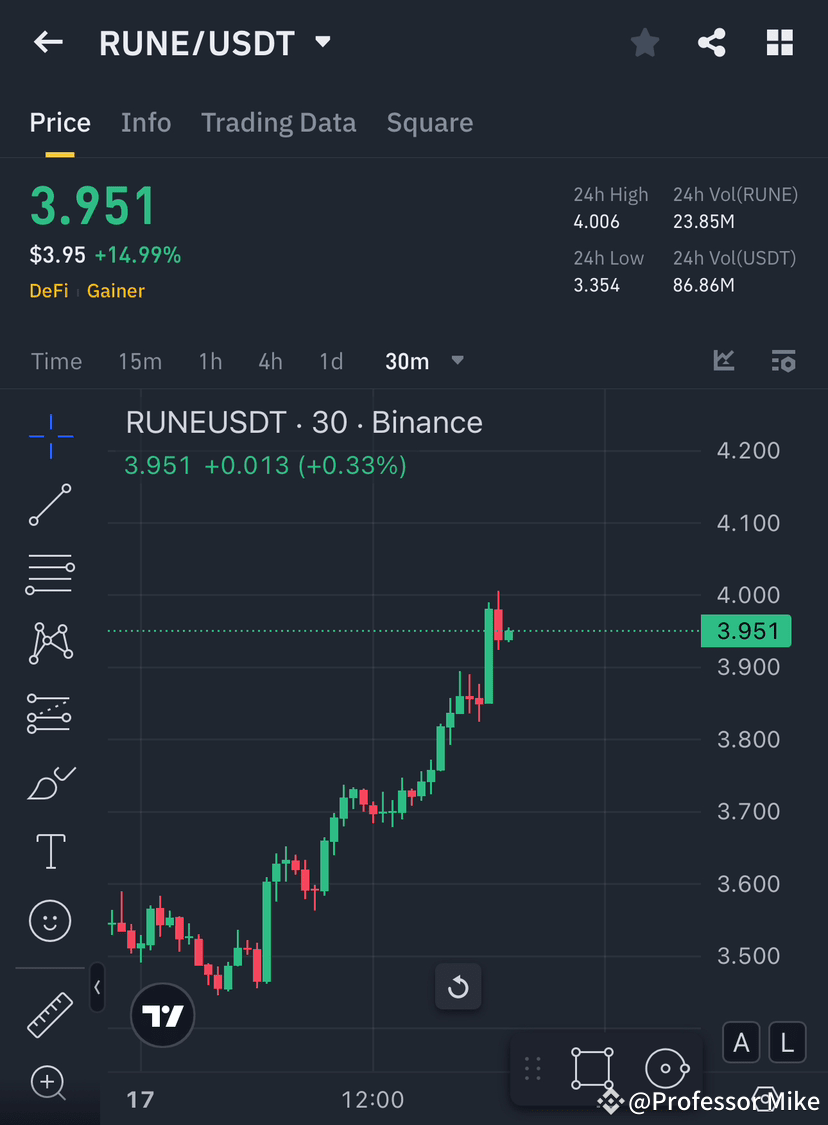Open the RUNE/USDT pair selector dropdown
Image resolution: width=828 pixels, height=1125 pixels.
(x=322, y=42)
